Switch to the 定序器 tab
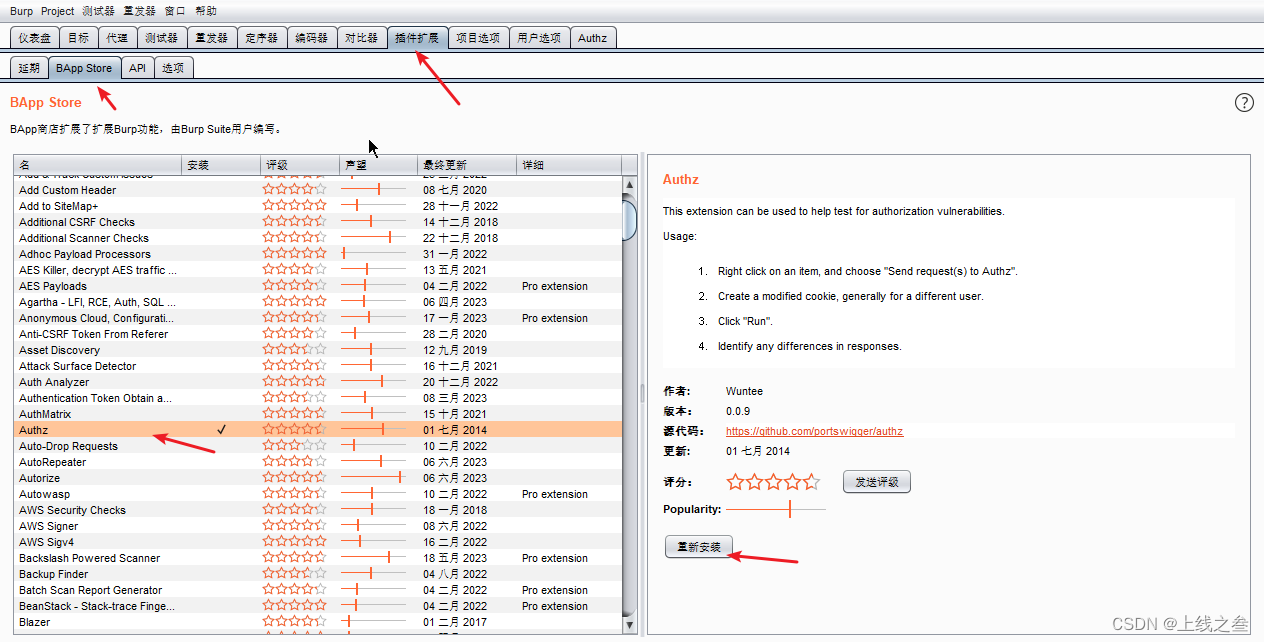 [x=261, y=38]
